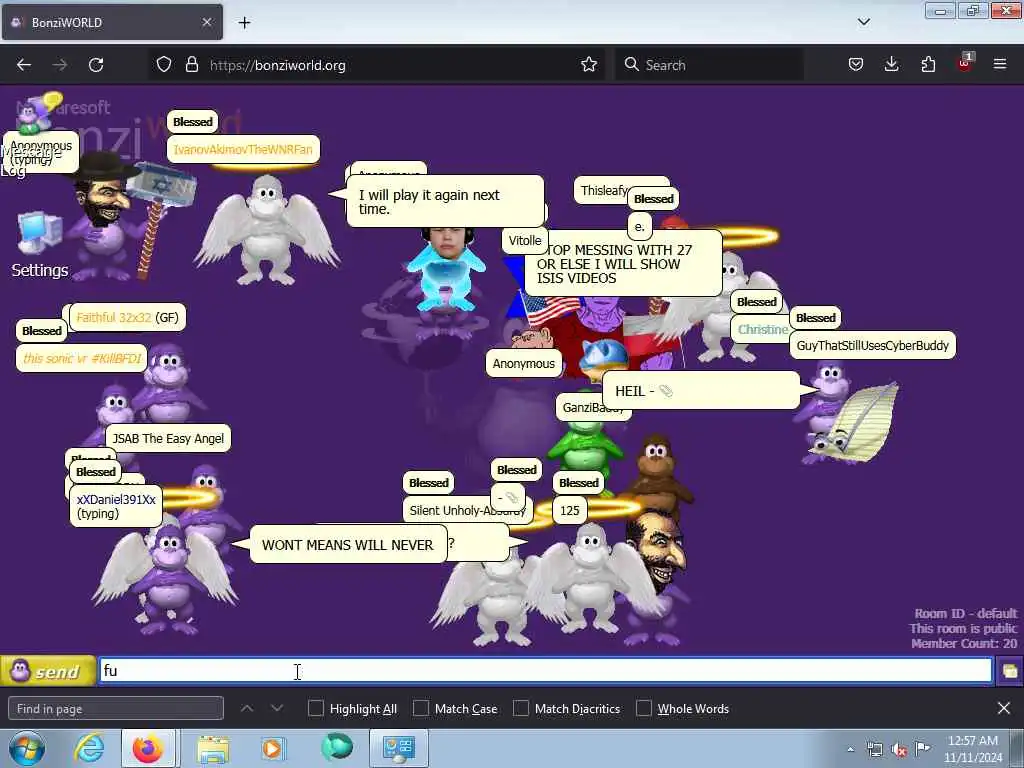This screenshot has width=1024, height=768.
Task: Toggle the Match Case checkbox
Action: pyautogui.click(x=421, y=709)
